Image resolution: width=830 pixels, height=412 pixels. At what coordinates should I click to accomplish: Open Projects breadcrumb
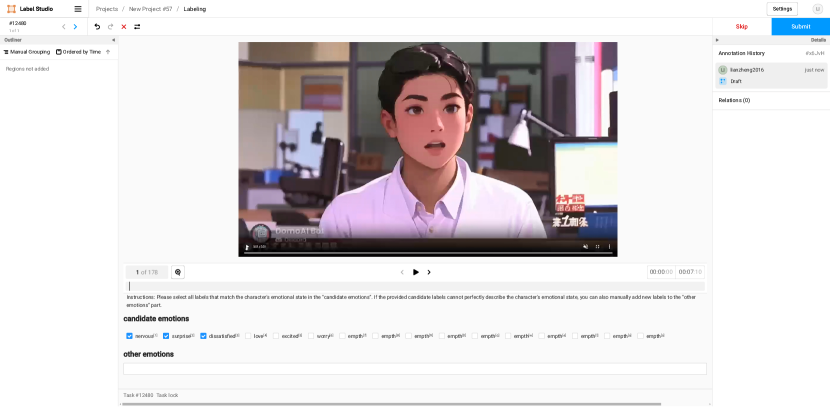107,9
